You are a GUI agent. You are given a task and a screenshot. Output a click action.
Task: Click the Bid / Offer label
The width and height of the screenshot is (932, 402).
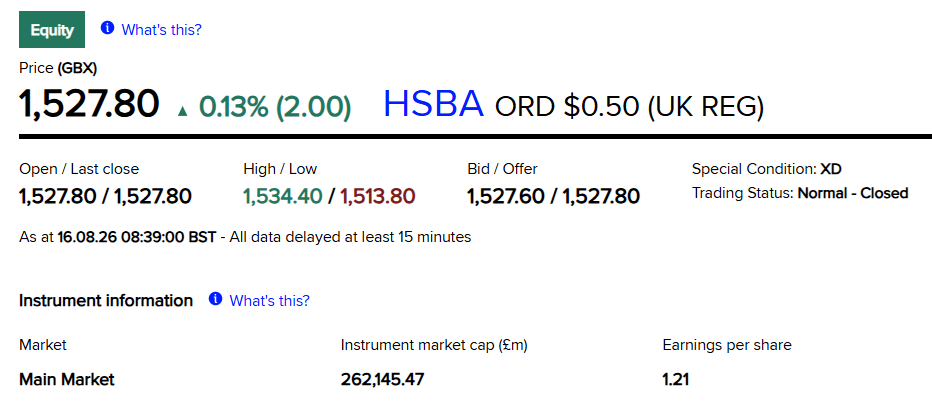pos(502,169)
